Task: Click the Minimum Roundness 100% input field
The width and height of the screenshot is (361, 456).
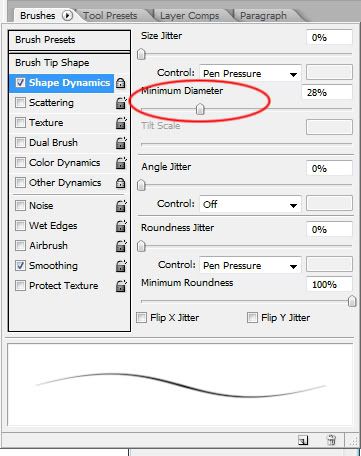Action: (329, 284)
